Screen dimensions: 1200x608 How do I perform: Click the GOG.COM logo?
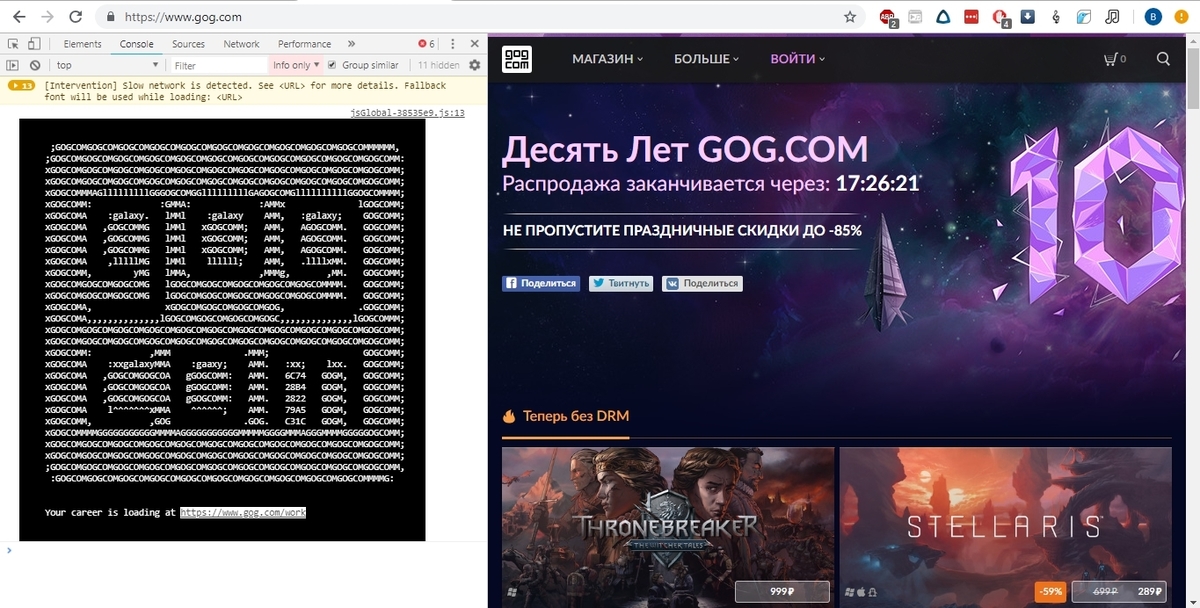tap(516, 59)
